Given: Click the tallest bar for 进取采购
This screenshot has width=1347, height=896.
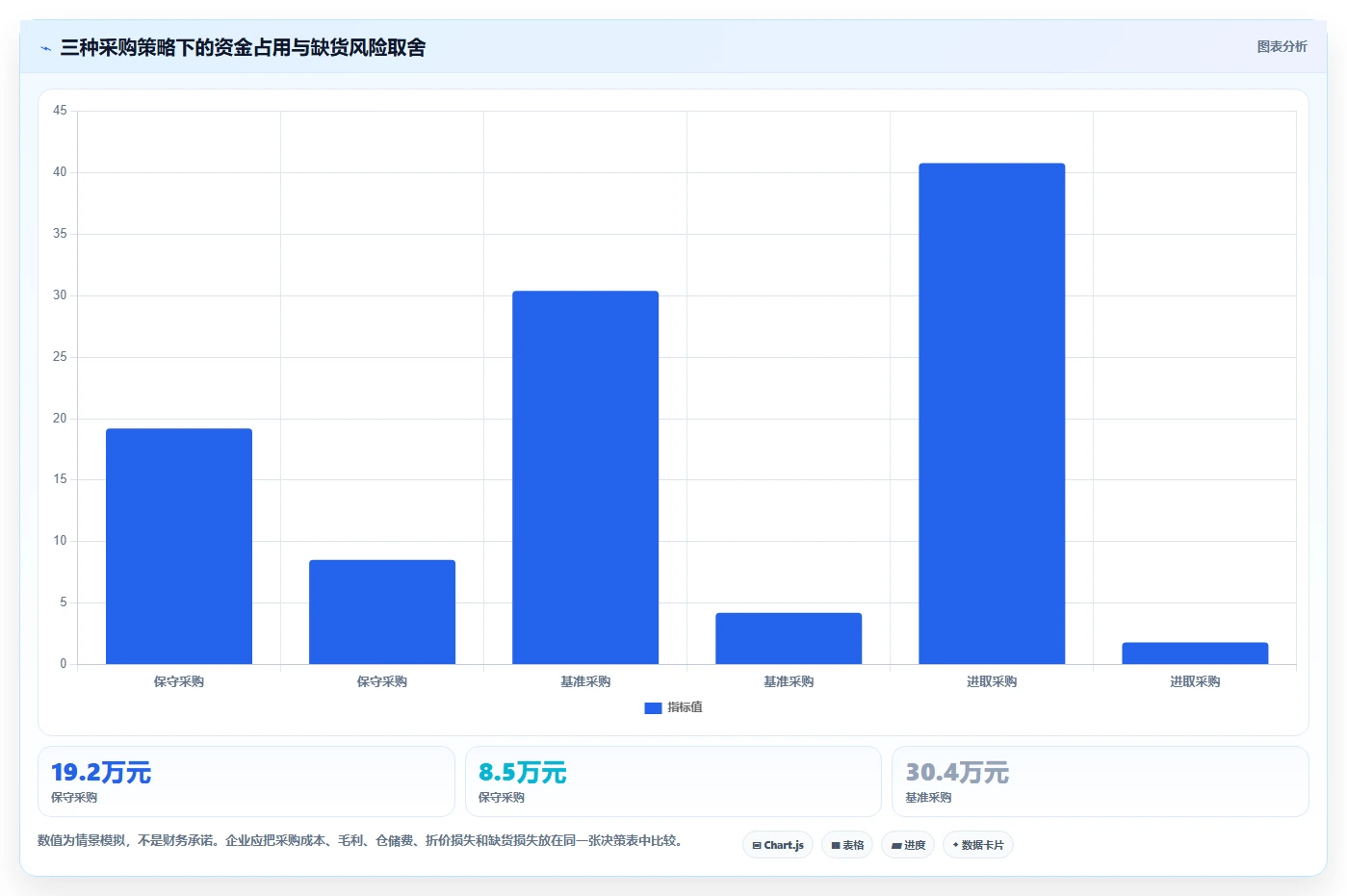Looking at the screenshot, I should (x=992, y=414).
